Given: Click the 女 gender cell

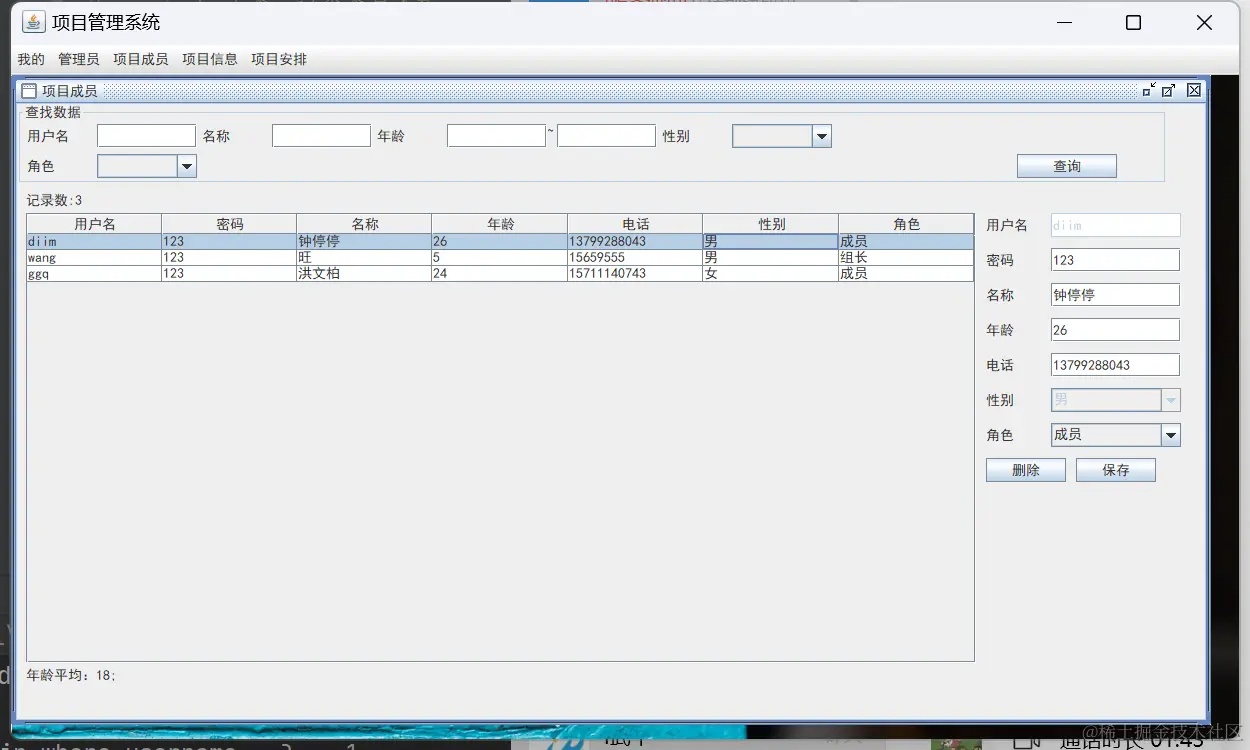Looking at the screenshot, I should pos(770,274).
